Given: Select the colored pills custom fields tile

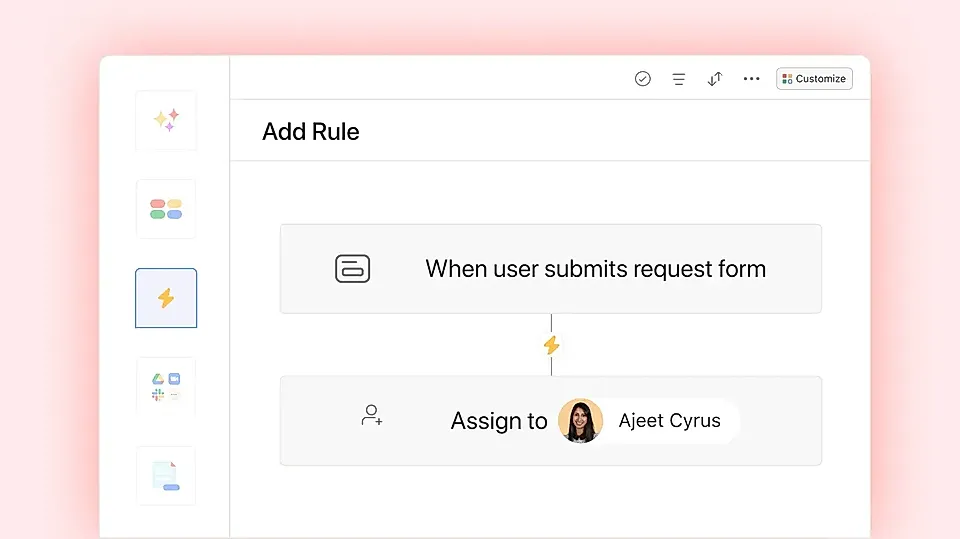Looking at the screenshot, I should pos(166,209).
